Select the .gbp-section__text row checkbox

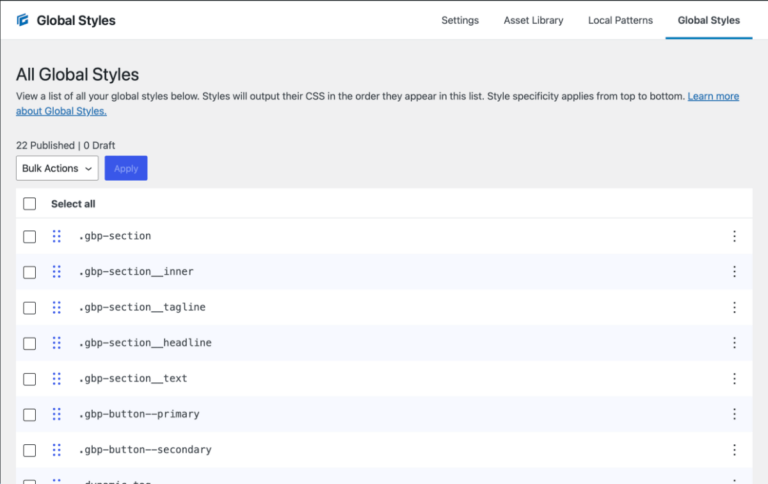pyautogui.click(x=29, y=379)
